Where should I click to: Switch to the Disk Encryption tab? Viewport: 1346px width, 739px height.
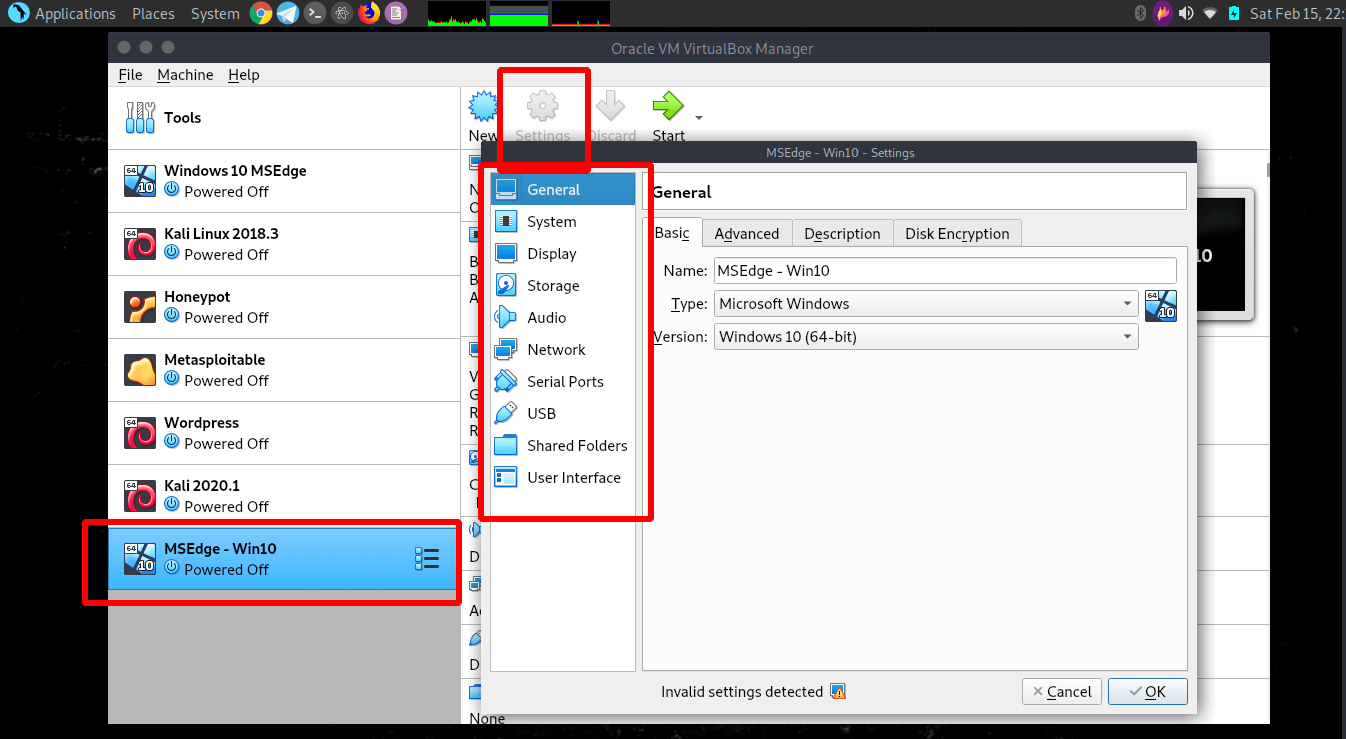pyautogui.click(x=957, y=233)
